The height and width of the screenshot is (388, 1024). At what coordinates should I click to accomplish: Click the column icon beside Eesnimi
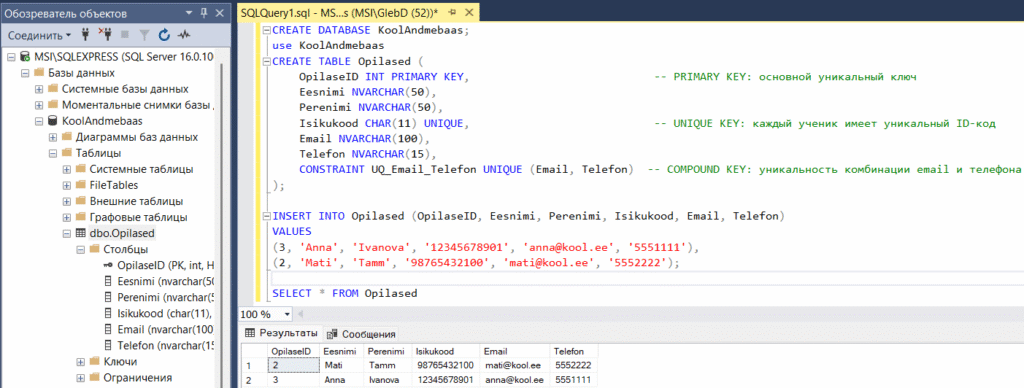pyautogui.click(x=108, y=281)
